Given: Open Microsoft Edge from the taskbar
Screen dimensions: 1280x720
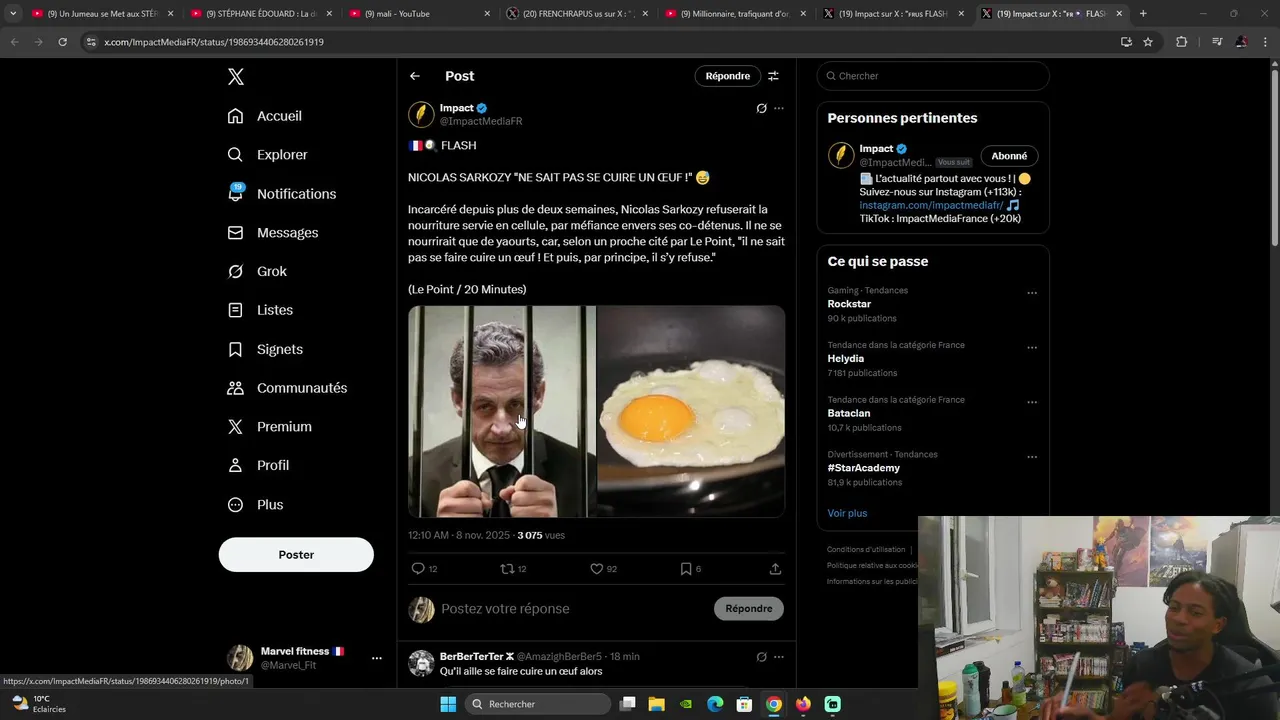Looking at the screenshot, I should tap(715, 704).
